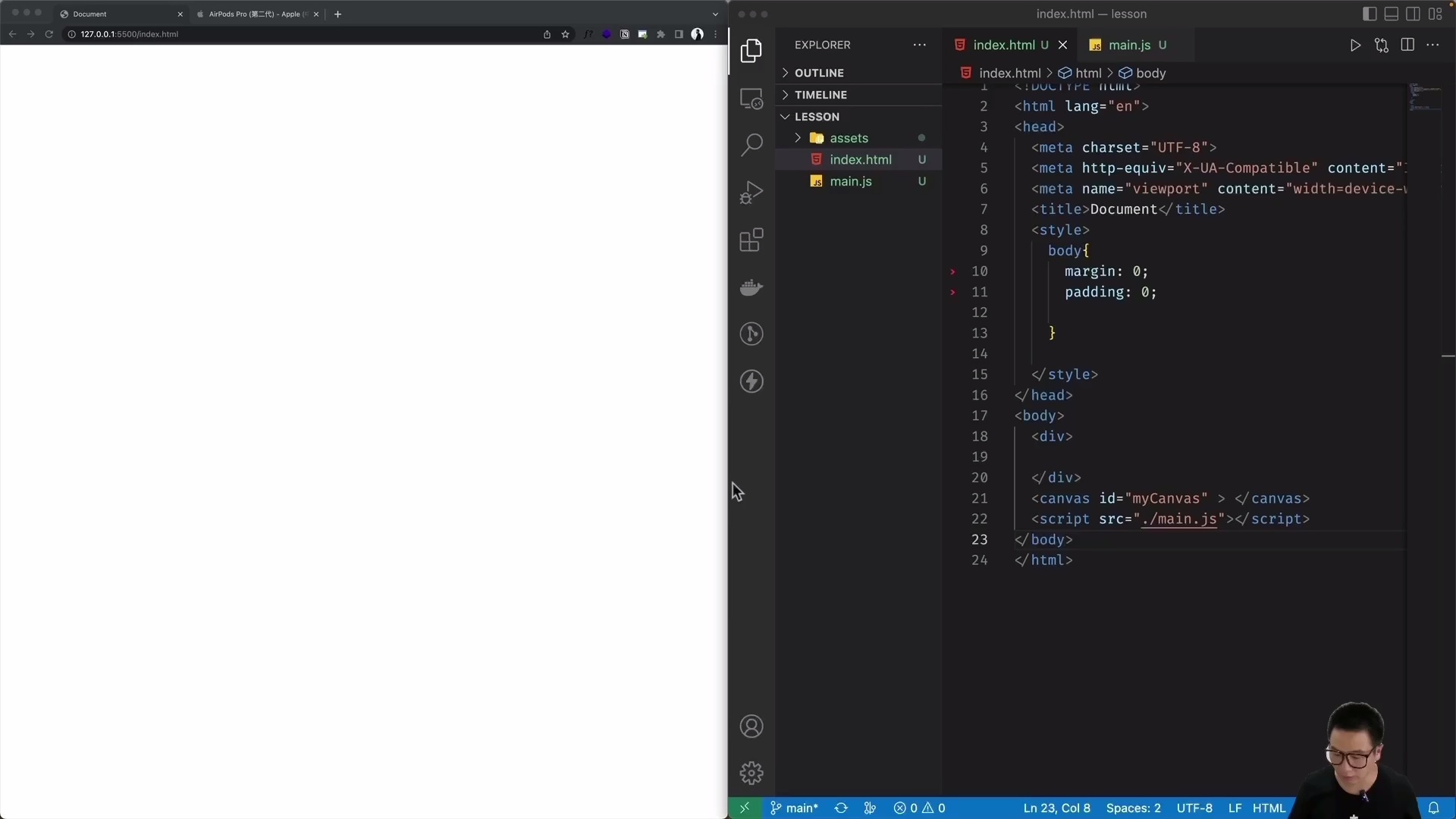Toggle the secondary side bar
This screenshot has height=819, width=1456.
click(1414, 14)
